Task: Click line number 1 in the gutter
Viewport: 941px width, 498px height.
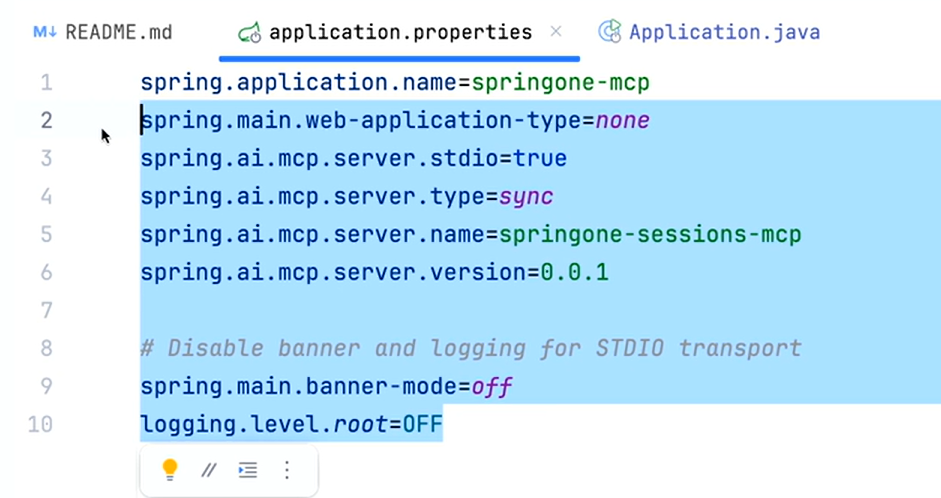Action: pos(46,83)
